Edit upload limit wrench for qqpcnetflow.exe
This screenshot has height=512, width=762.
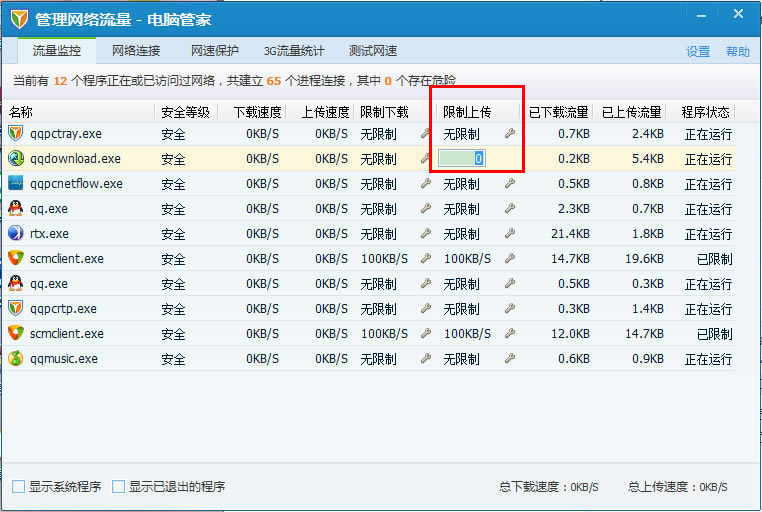(x=510, y=183)
